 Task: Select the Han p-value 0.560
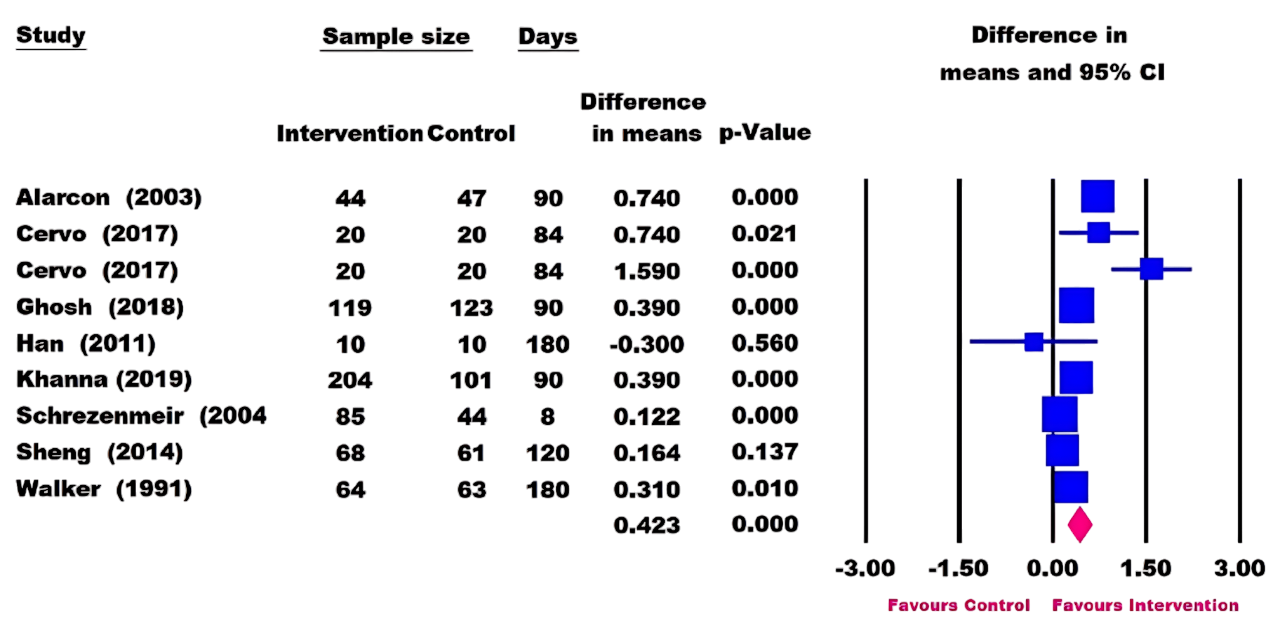click(764, 343)
